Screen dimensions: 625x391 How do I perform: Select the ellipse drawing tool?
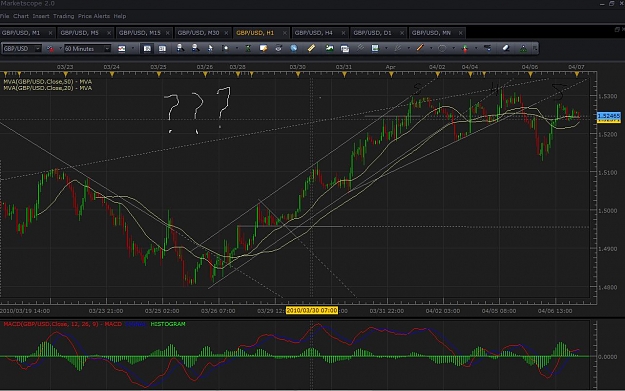click(x=442, y=48)
